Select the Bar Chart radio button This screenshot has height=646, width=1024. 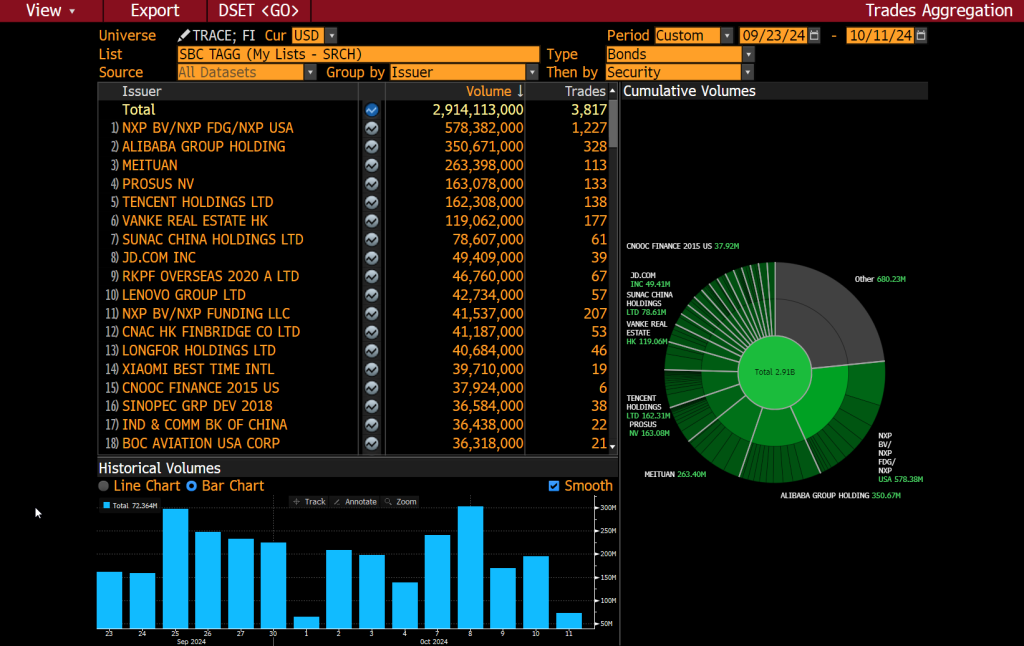pyautogui.click(x=191, y=486)
